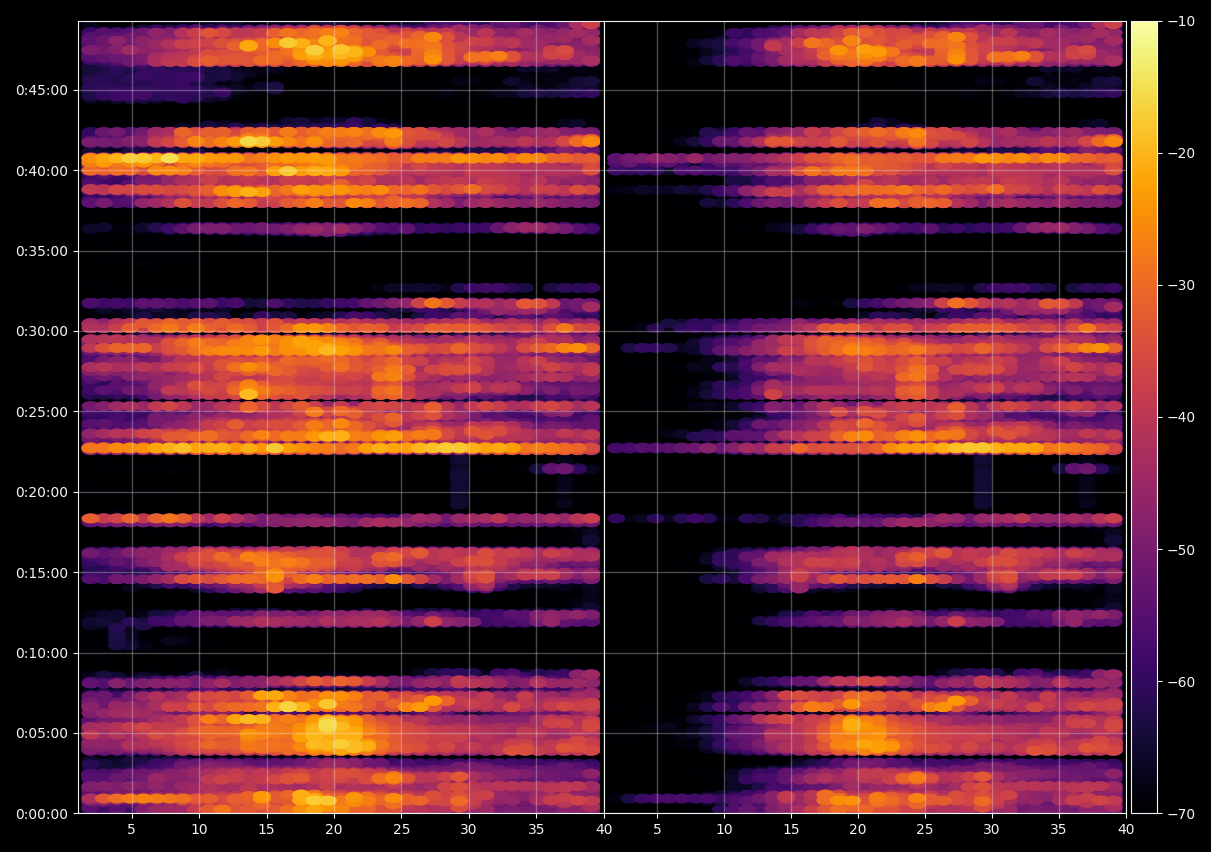The image size is (1211, 852).
Task: Click the 0:35:00 time axis label
Action: pos(42,251)
